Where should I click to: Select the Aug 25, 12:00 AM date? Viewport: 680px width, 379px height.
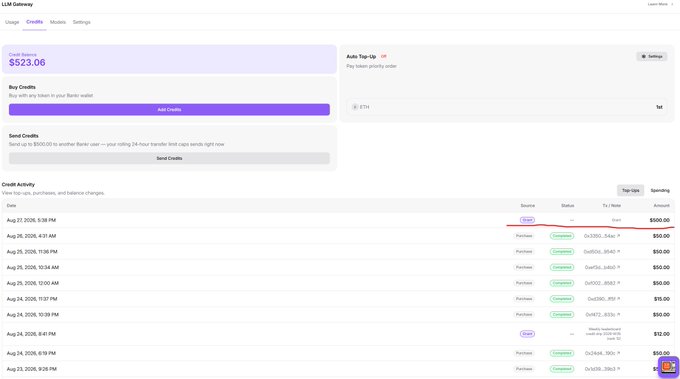tap(33, 283)
